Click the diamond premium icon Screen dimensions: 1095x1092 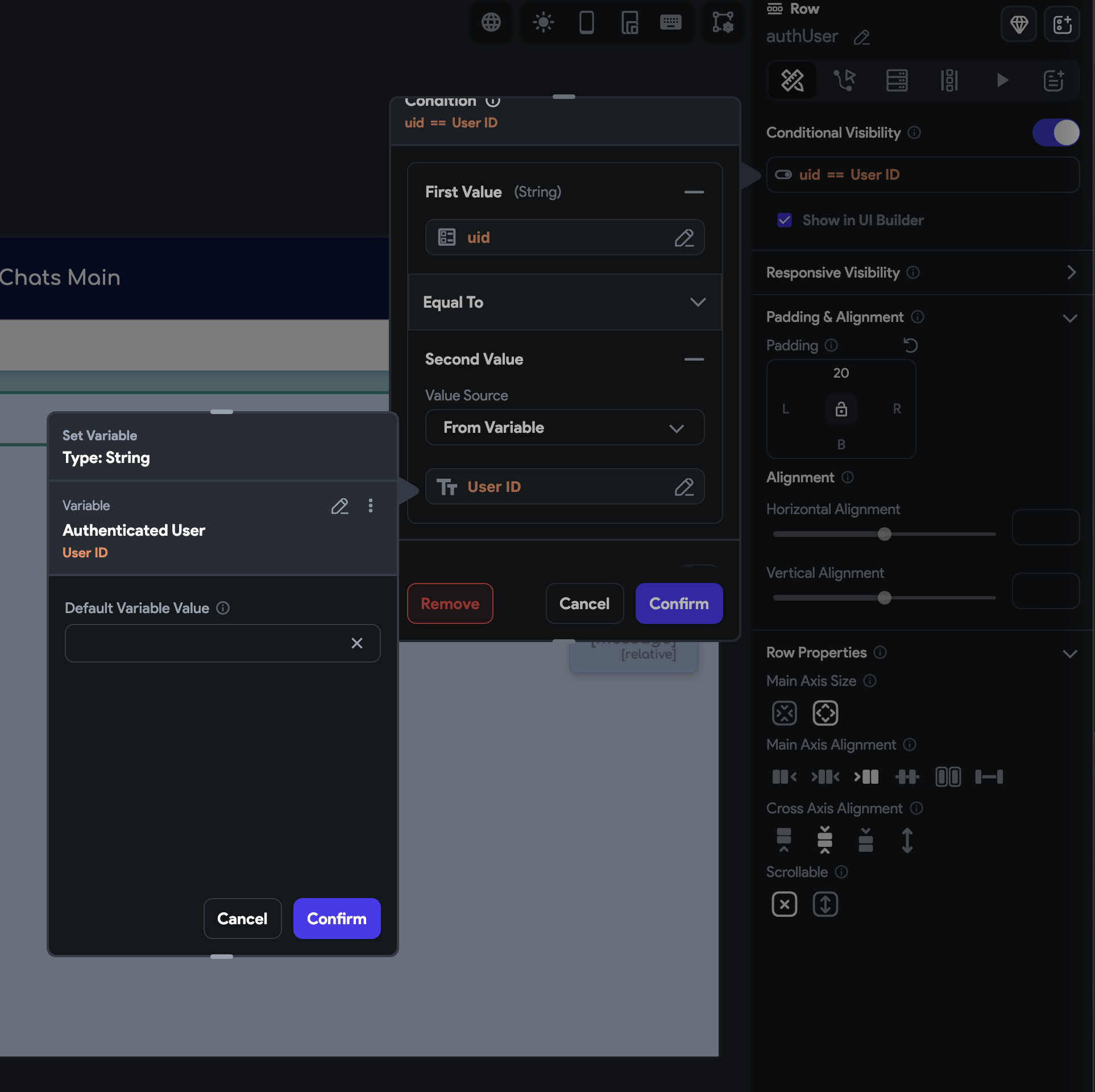tap(1018, 24)
